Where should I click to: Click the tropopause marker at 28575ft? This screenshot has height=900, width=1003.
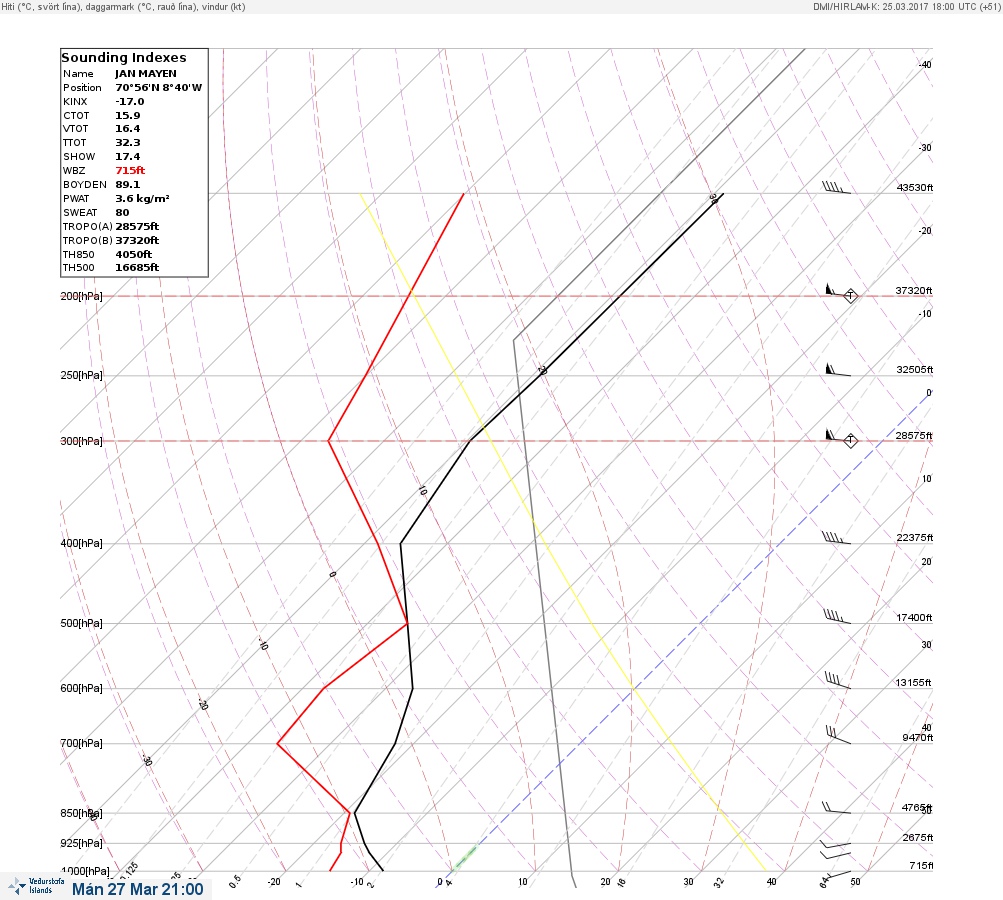point(850,440)
